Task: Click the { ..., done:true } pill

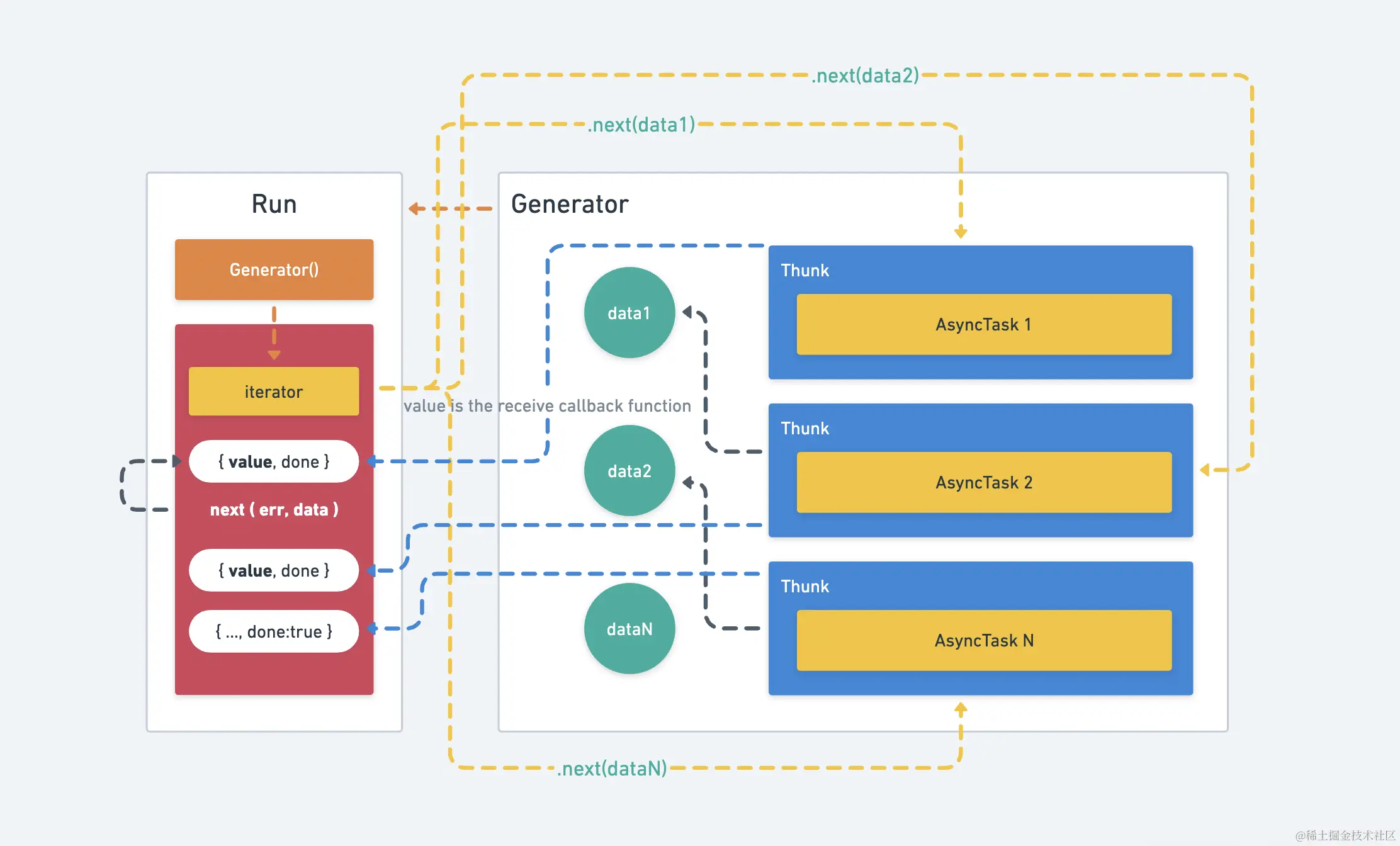Action: (x=274, y=631)
